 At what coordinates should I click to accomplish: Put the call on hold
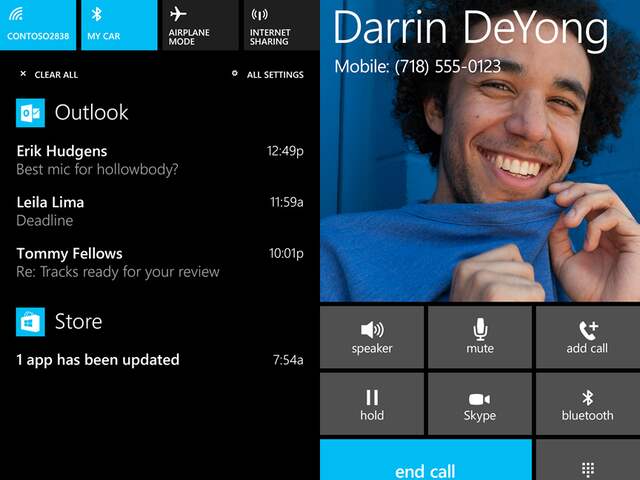click(372, 404)
